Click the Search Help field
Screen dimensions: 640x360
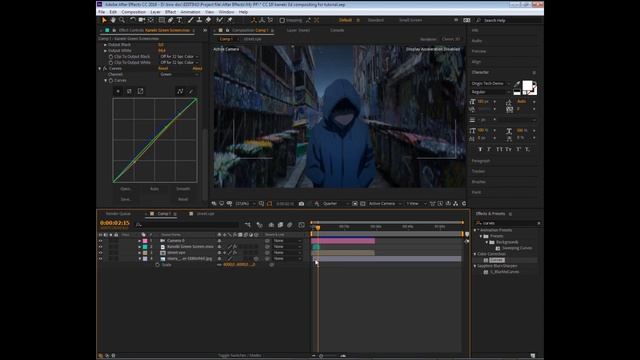[510, 20]
